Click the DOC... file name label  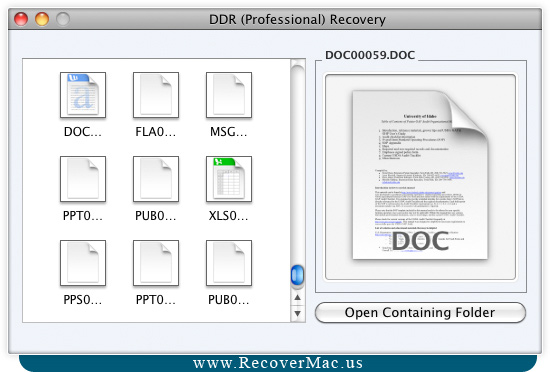pyautogui.click(x=83, y=132)
